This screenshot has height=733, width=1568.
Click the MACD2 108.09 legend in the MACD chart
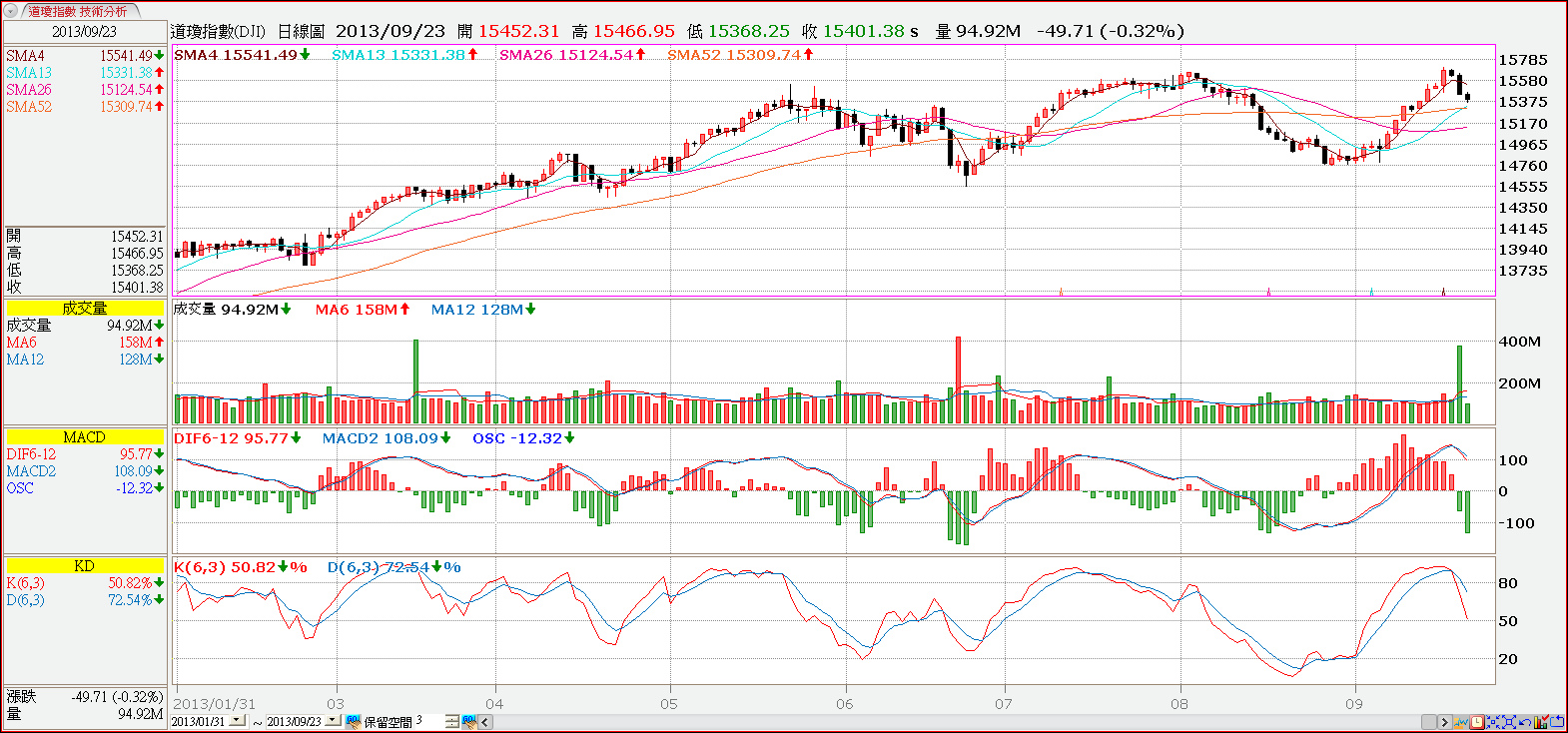[387, 438]
